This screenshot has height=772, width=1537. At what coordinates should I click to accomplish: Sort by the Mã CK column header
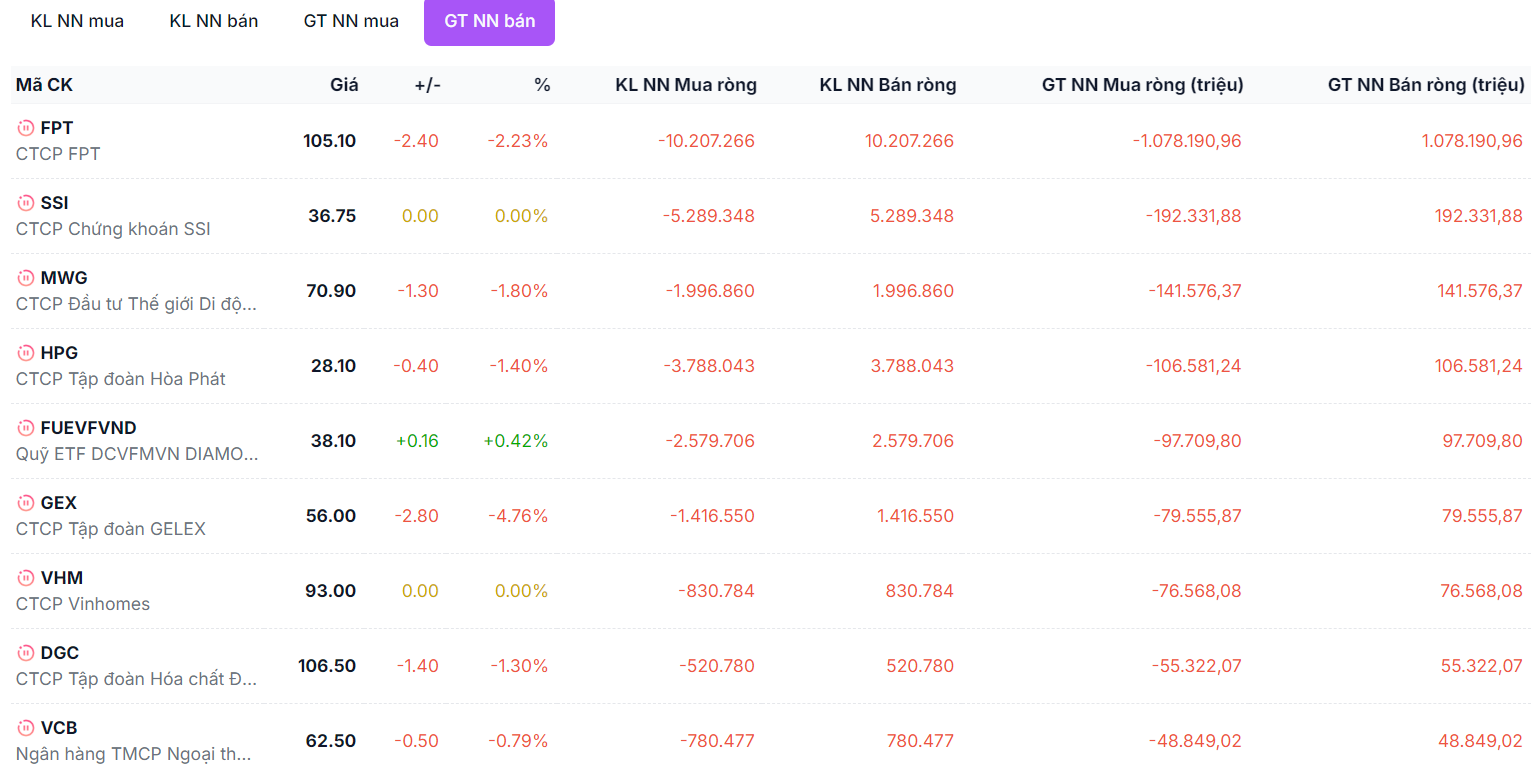click(x=44, y=85)
